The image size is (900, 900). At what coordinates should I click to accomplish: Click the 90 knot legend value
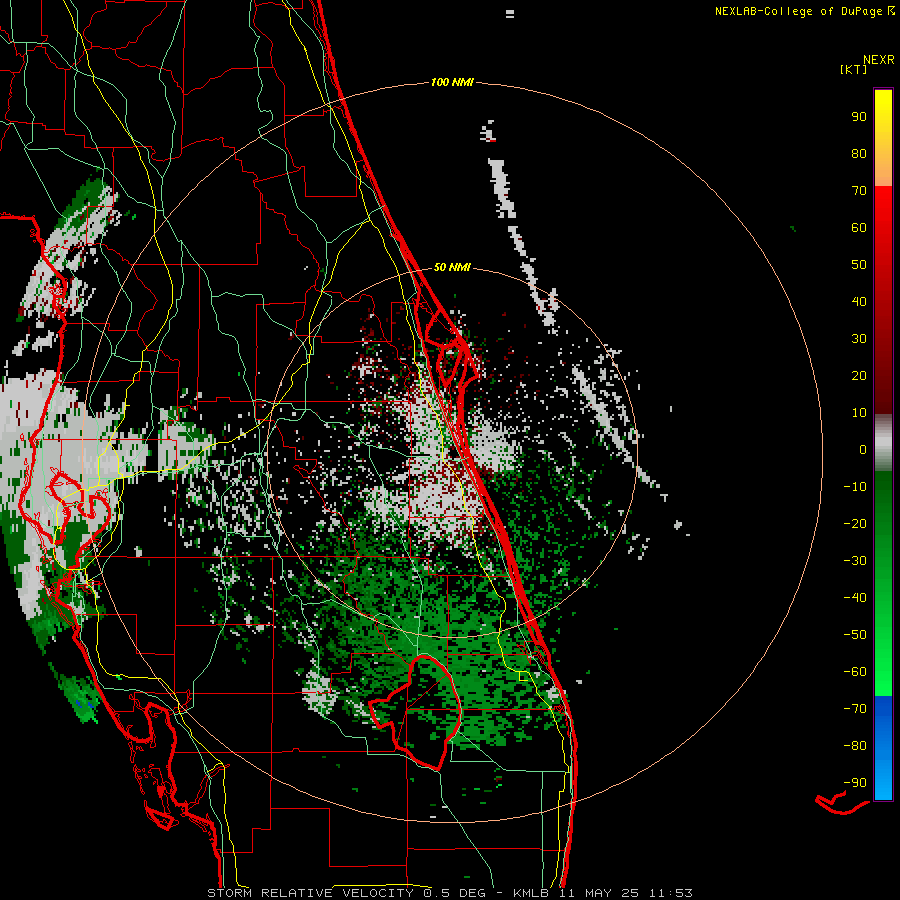pos(859,117)
